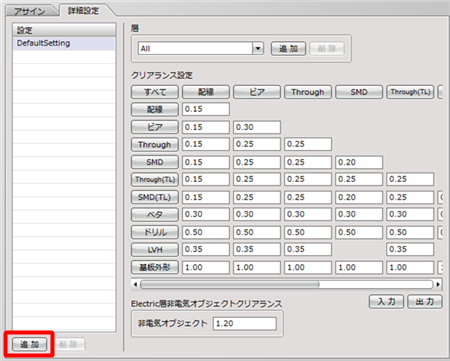This screenshot has width=450, height=361.
Task: Select DefaultSetting in the 設定 list
Action: click(x=64, y=43)
